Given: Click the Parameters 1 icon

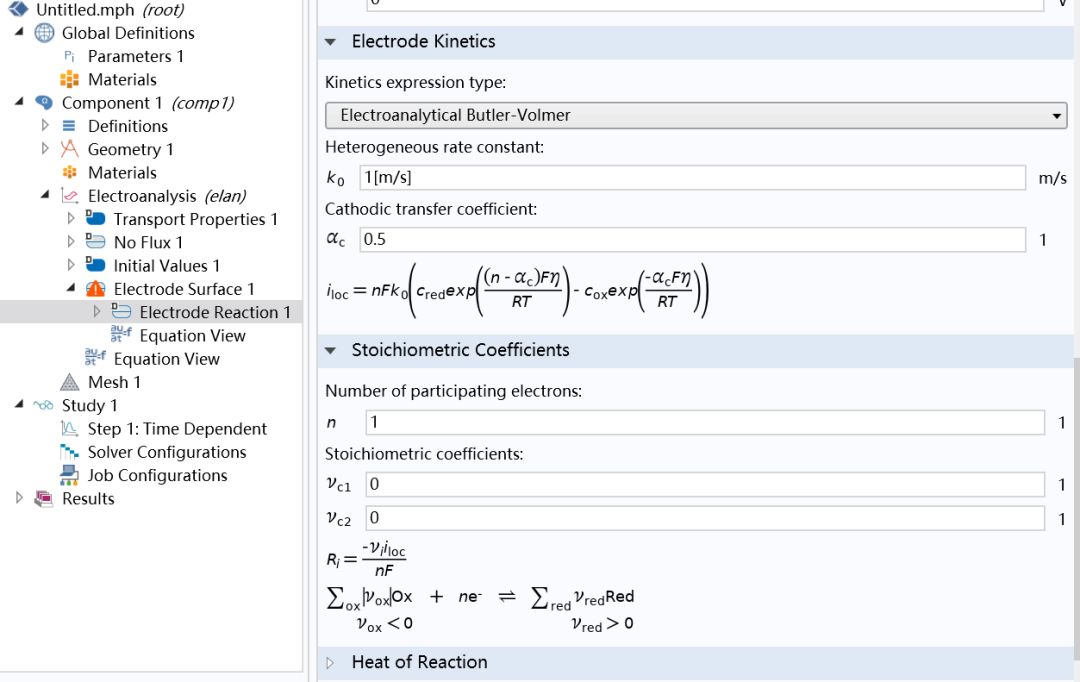Looking at the screenshot, I should (69, 56).
